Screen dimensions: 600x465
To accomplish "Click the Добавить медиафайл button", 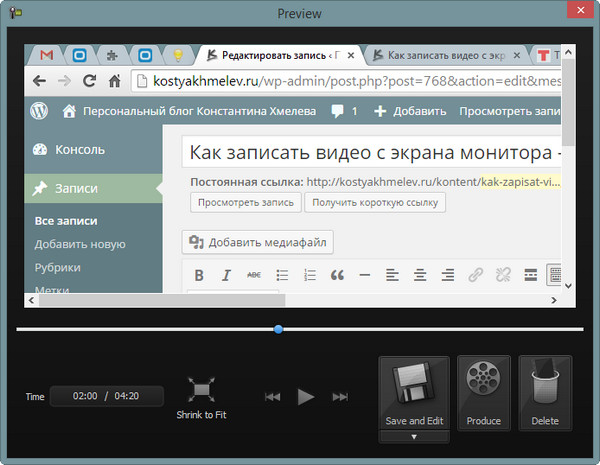I will (258, 242).
